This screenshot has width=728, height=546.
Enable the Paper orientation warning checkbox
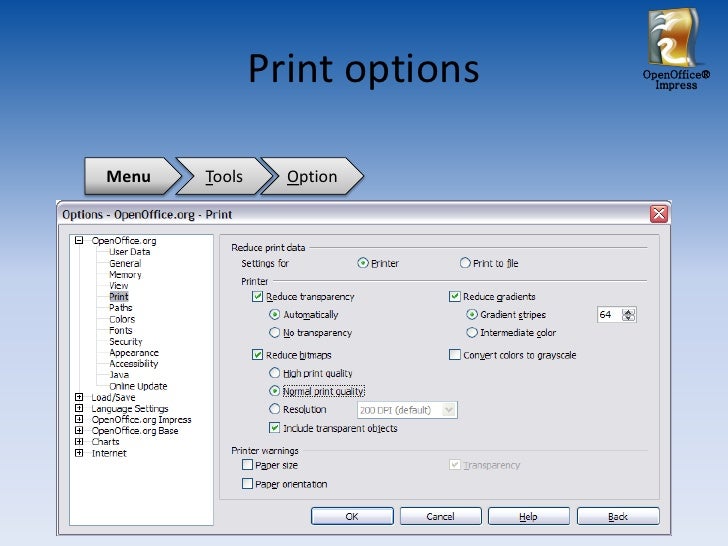pos(247,484)
